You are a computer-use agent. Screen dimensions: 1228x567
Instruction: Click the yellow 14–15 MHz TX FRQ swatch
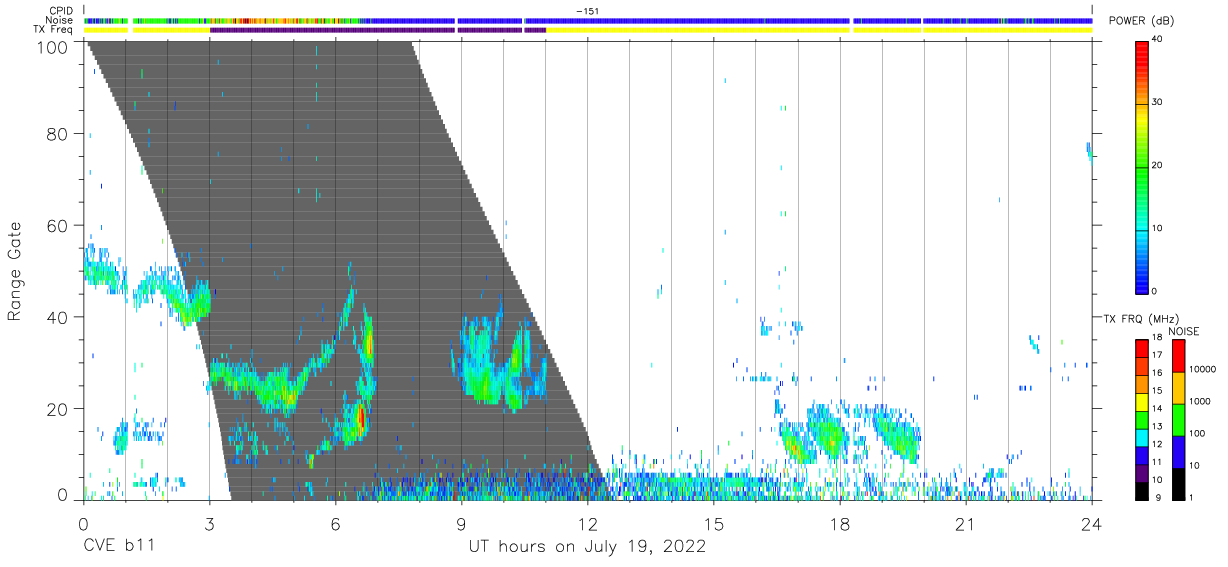(1142, 402)
